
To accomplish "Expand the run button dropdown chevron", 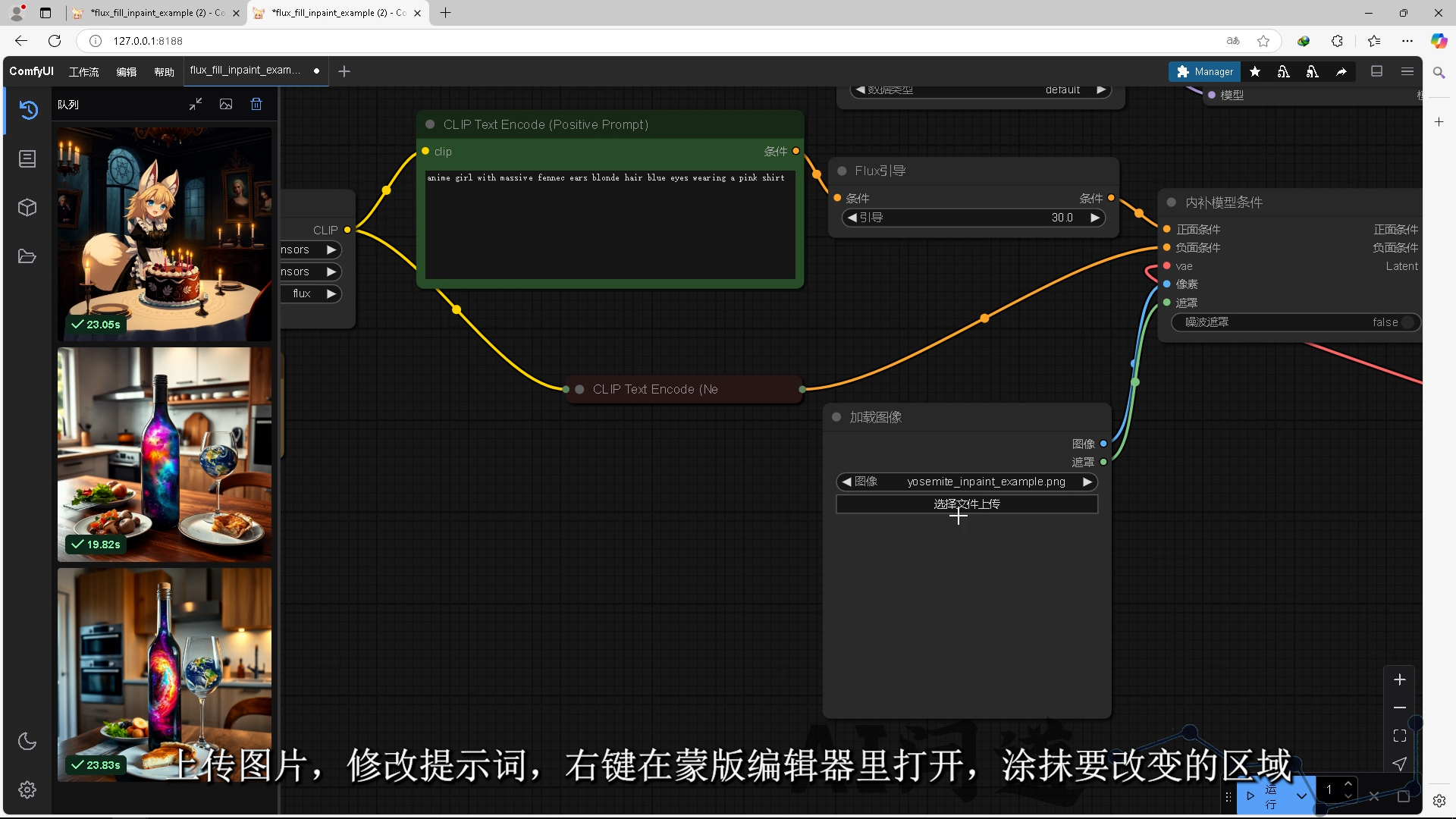I will pyautogui.click(x=1301, y=795).
